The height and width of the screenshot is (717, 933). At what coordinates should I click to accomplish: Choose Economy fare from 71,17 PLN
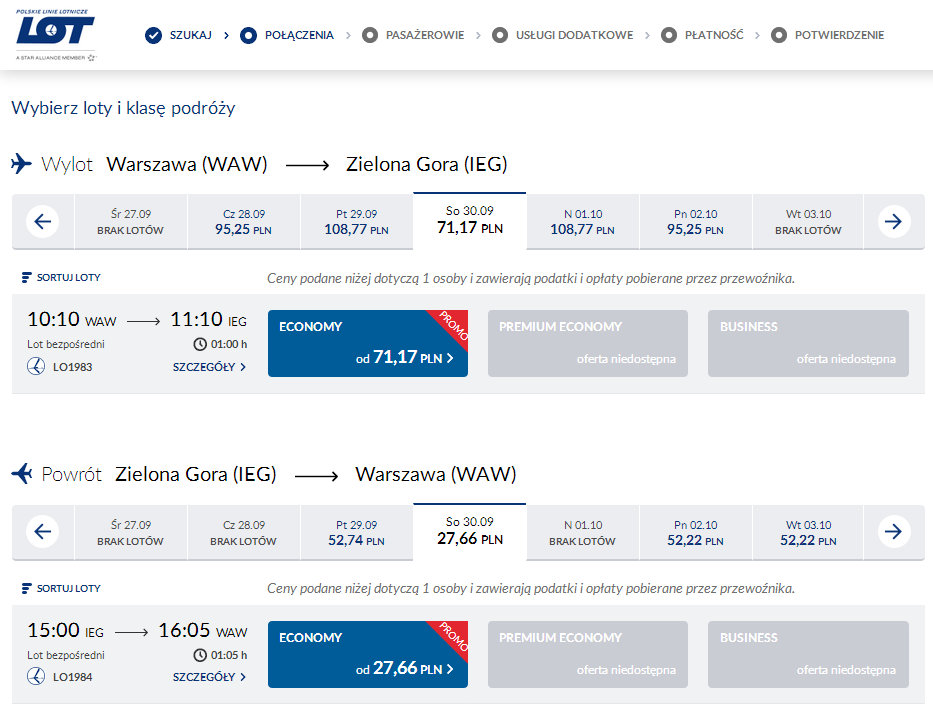pos(368,343)
